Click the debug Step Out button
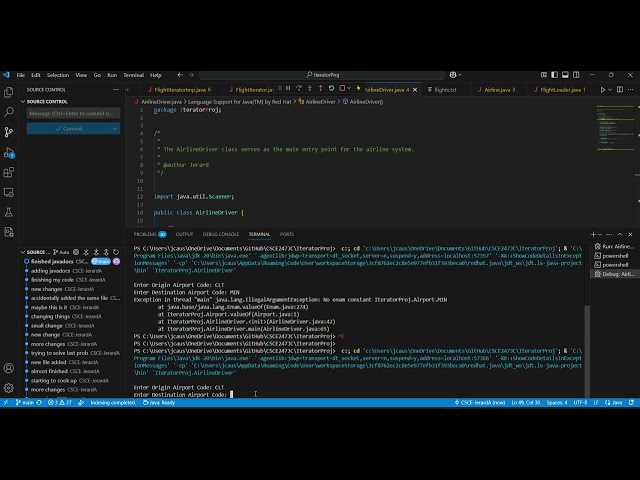640x480 pixels. tap(320, 88)
